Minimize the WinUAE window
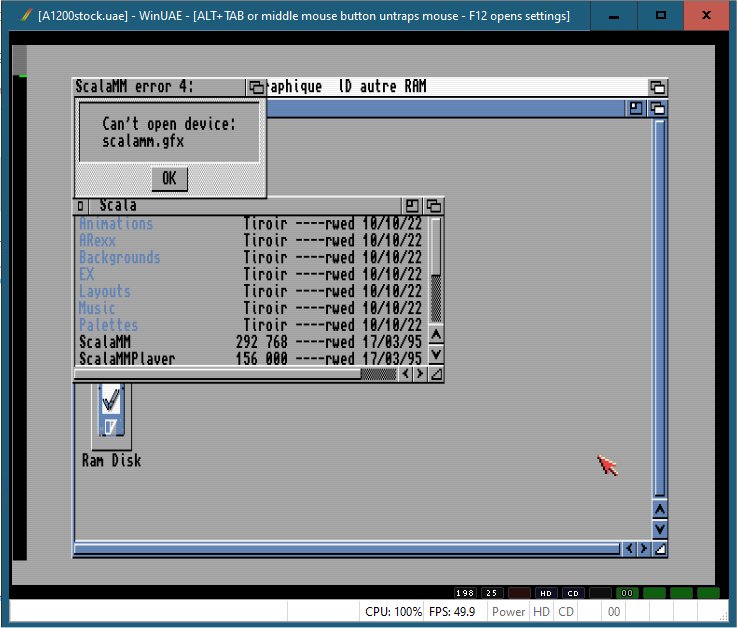The height and width of the screenshot is (628, 737). coord(613,16)
